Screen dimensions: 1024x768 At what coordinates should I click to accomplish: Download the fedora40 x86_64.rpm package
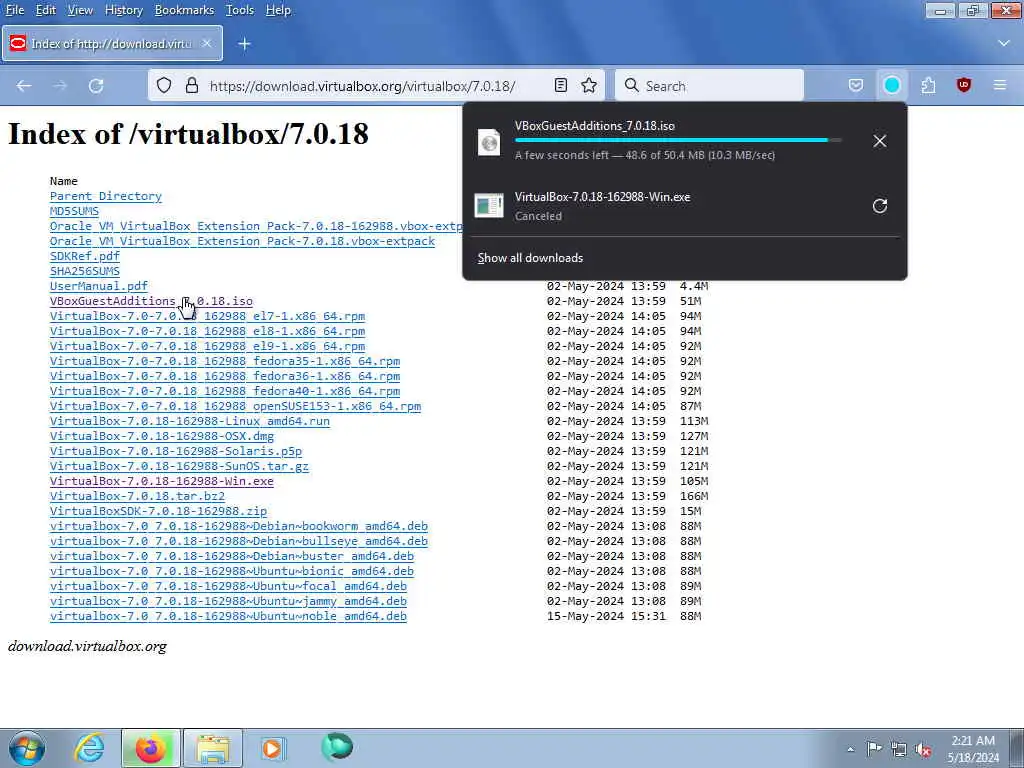[x=225, y=391]
